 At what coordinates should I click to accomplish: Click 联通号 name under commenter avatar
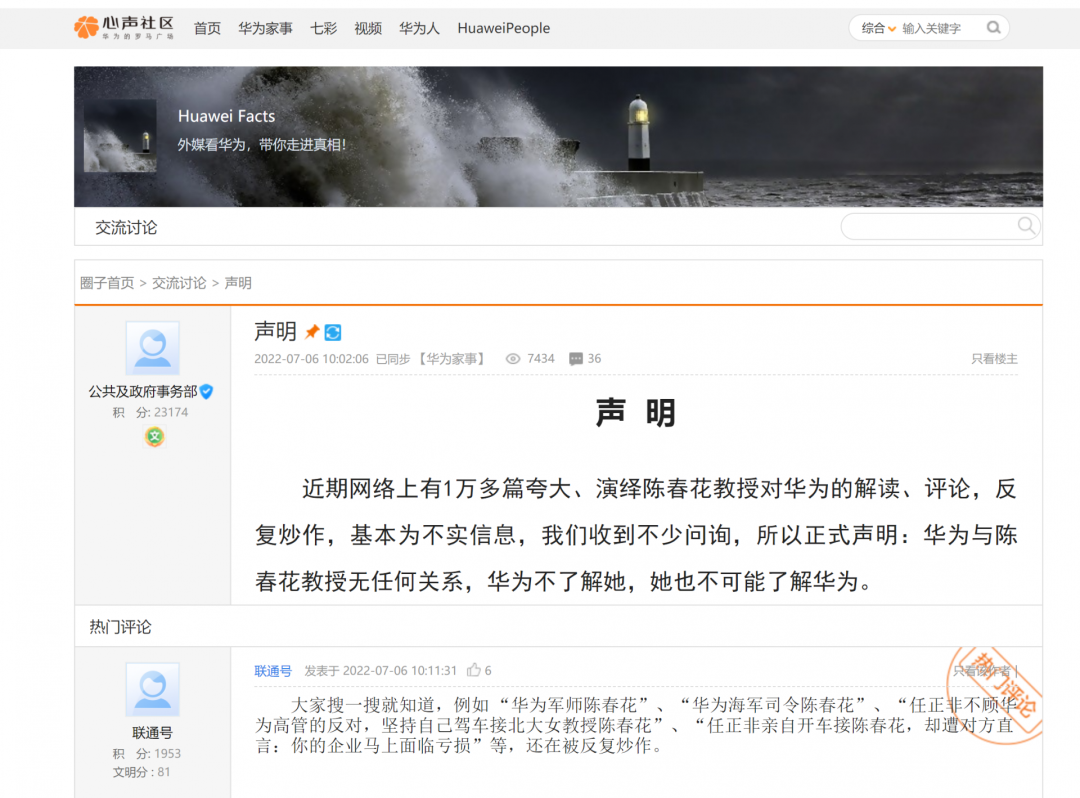pyautogui.click(x=152, y=733)
